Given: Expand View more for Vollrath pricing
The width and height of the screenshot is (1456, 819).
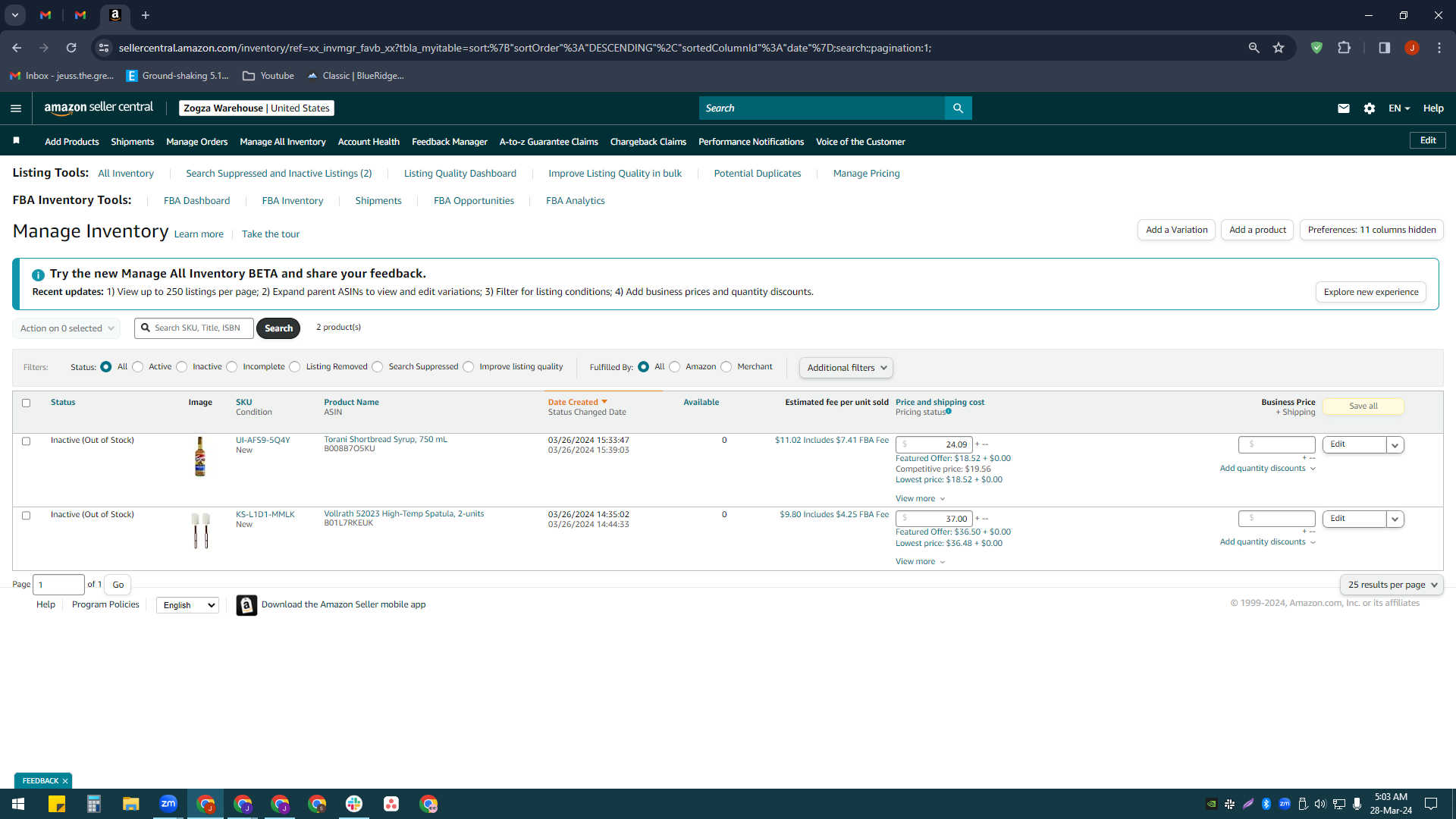Looking at the screenshot, I should [x=920, y=562].
